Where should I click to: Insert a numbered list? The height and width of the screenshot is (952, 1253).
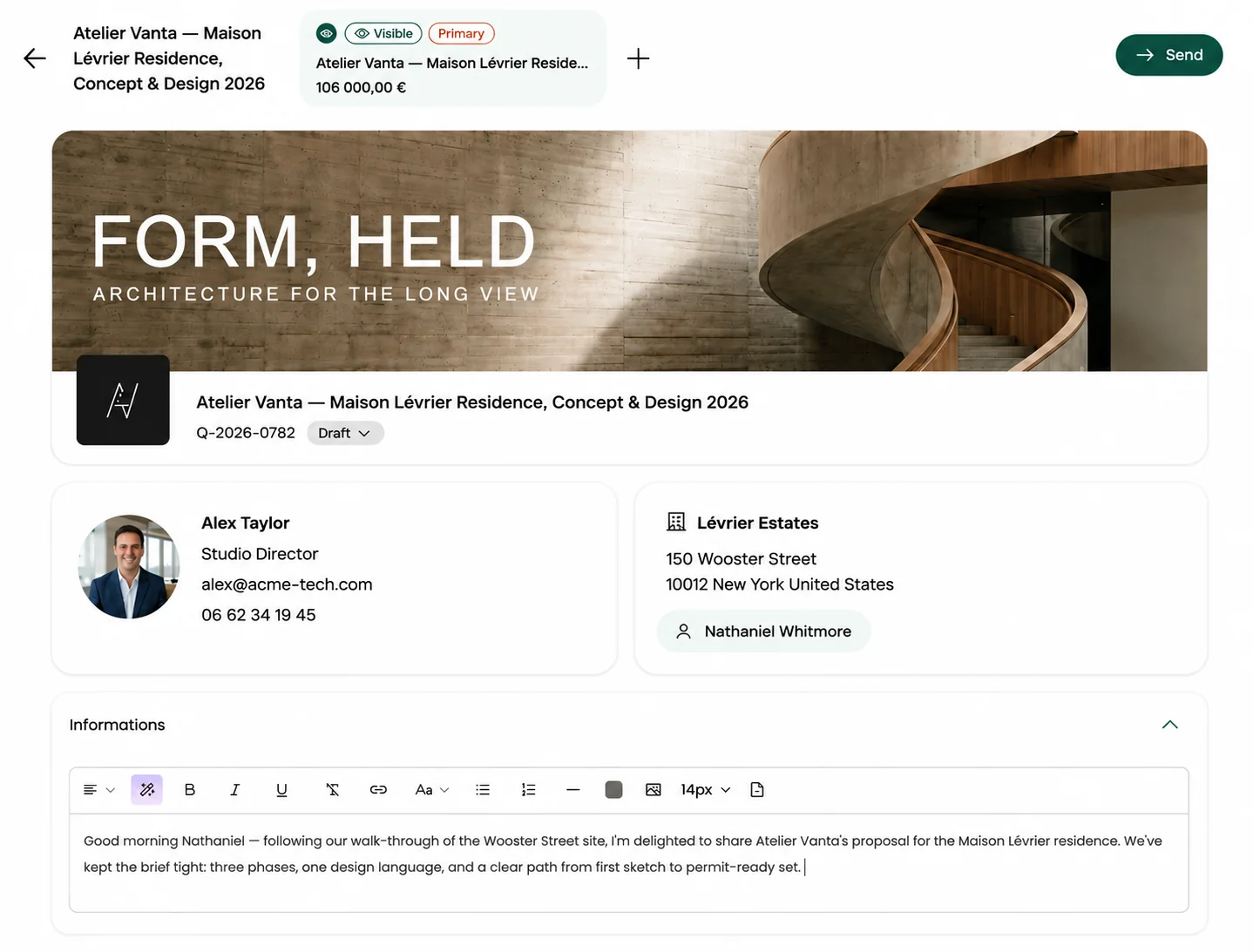tap(528, 790)
